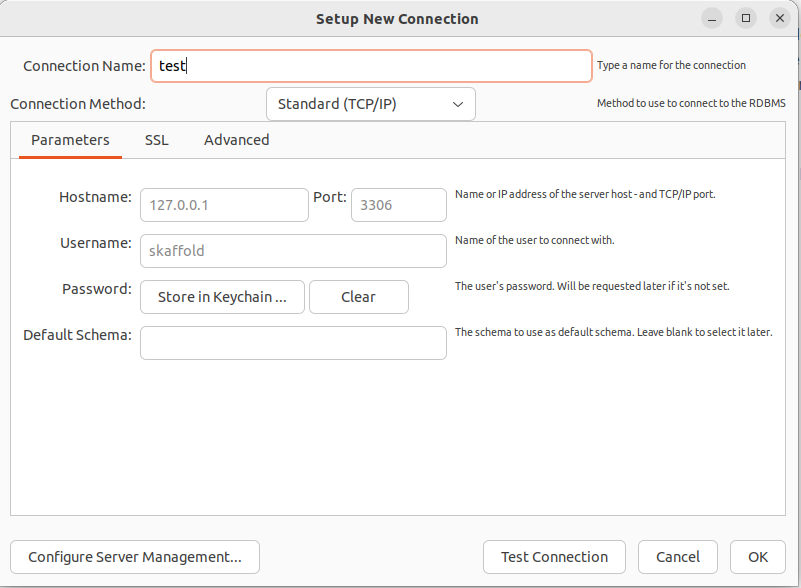Minimize the Setup New Connection window

coord(712,19)
